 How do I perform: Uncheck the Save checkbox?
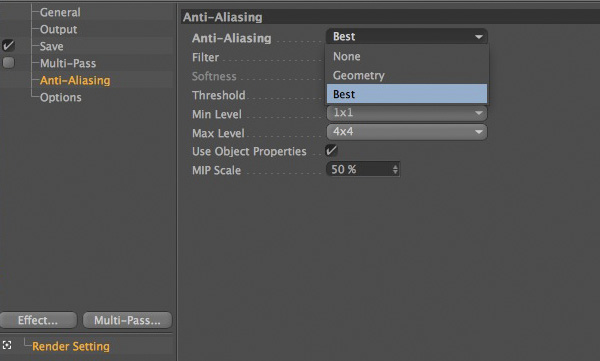click(x=8, y=46)
